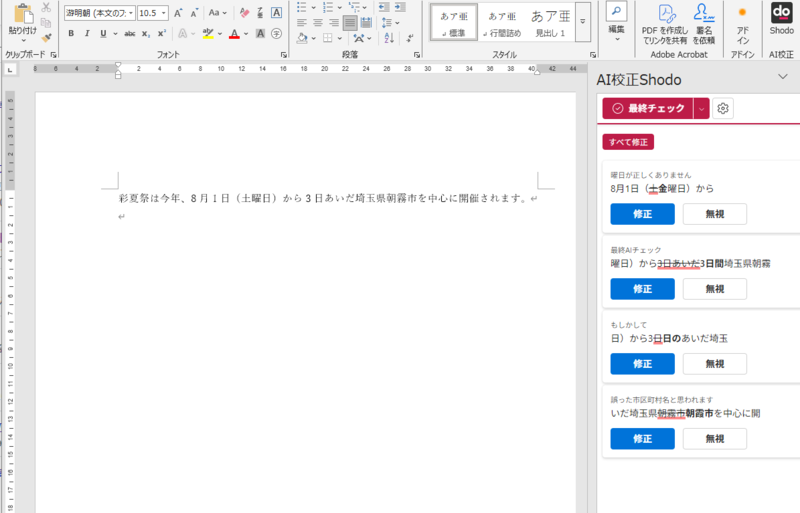Increase paragraph indent

tap(400, 7)
